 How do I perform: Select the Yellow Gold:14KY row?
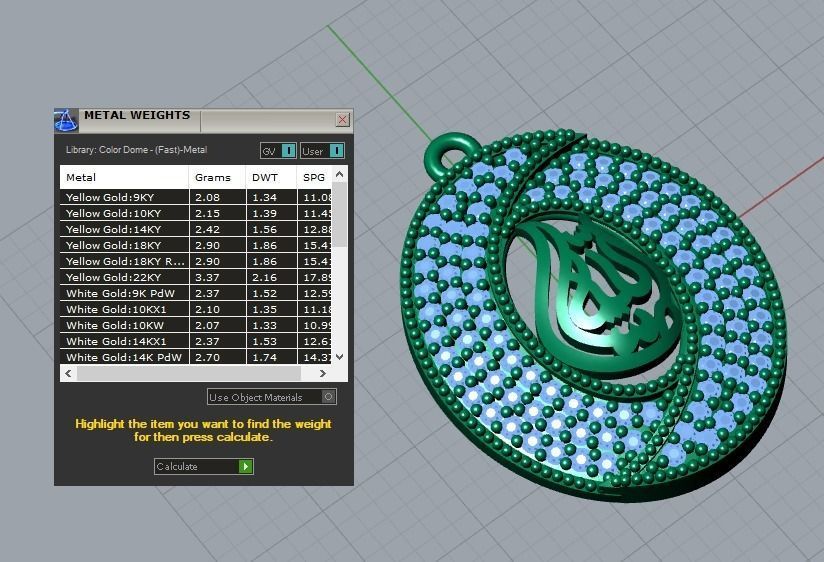196,229
